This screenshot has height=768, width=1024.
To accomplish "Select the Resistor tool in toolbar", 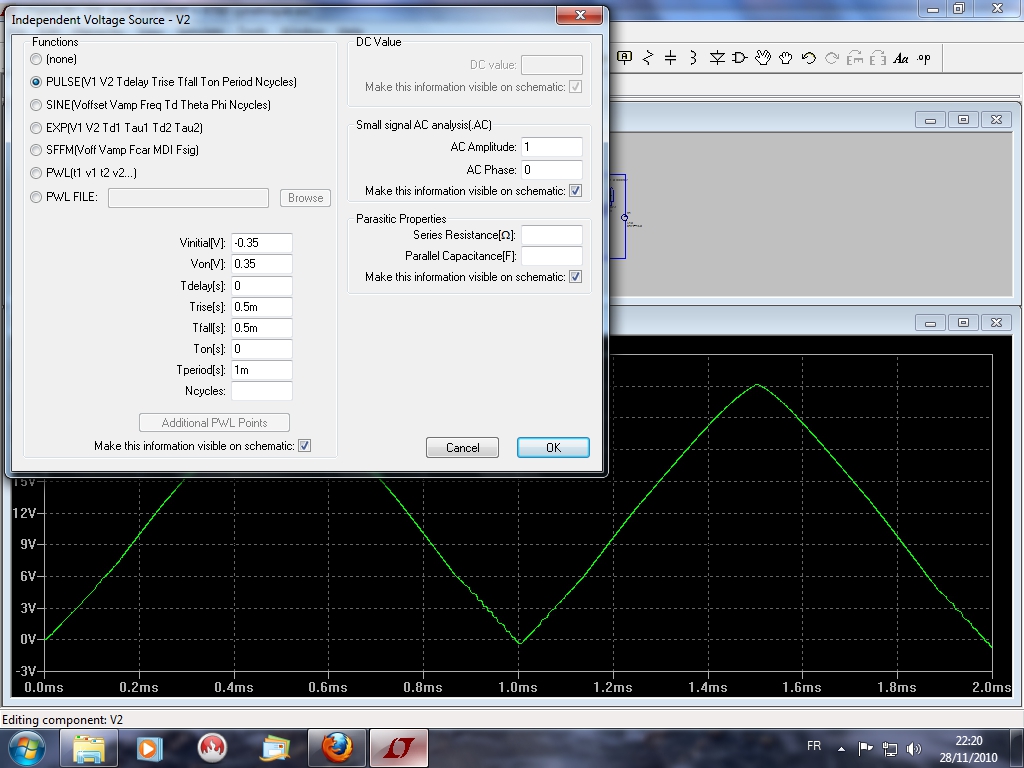I will coord(648,58).
